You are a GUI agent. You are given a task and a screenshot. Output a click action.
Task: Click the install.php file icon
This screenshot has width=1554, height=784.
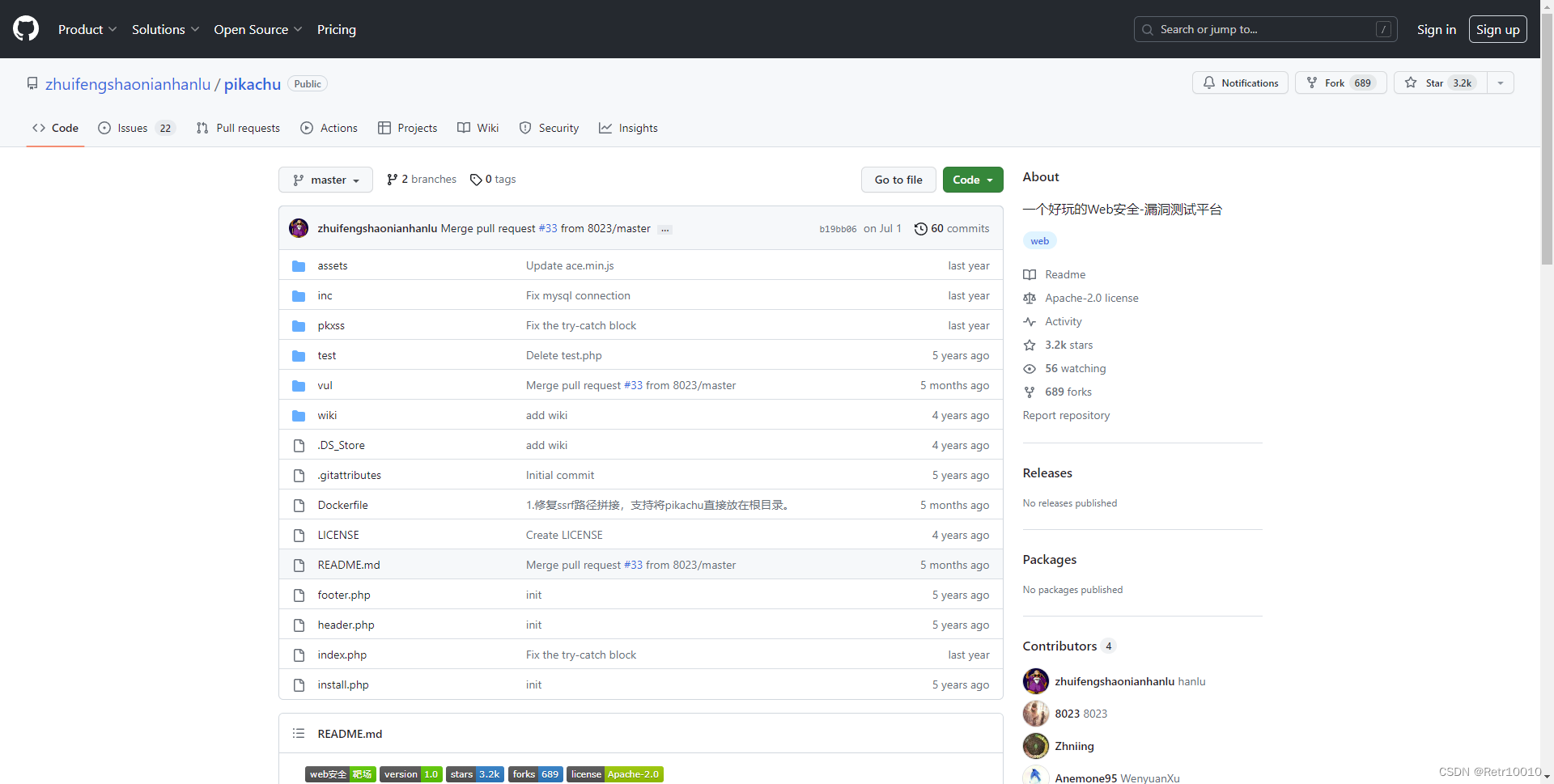[299, 685]
